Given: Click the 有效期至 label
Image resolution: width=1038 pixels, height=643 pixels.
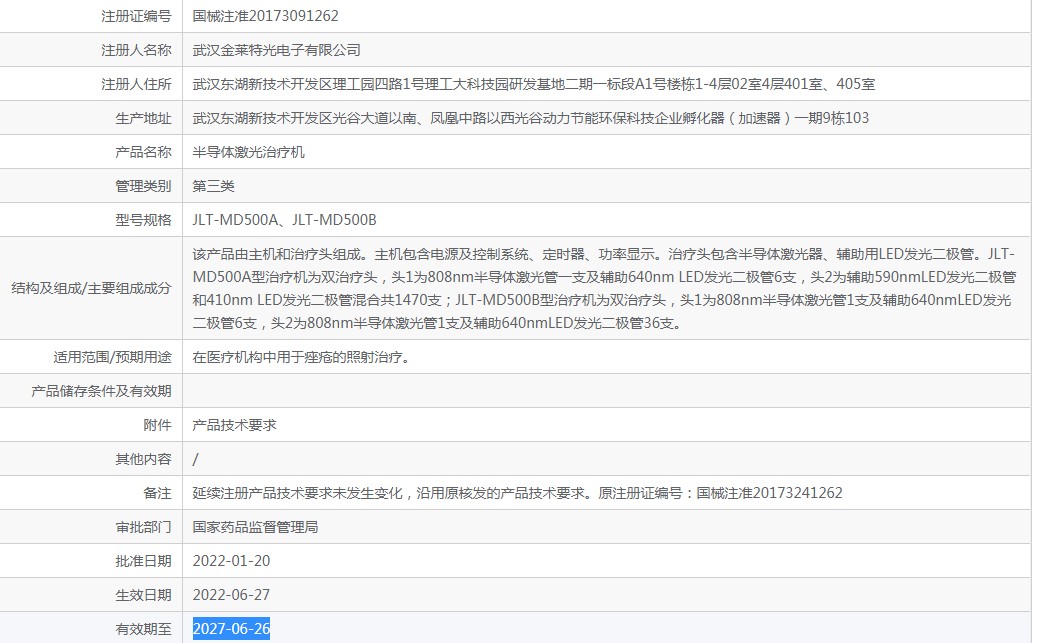Looking at the screenshot, I should coord(143,629).
